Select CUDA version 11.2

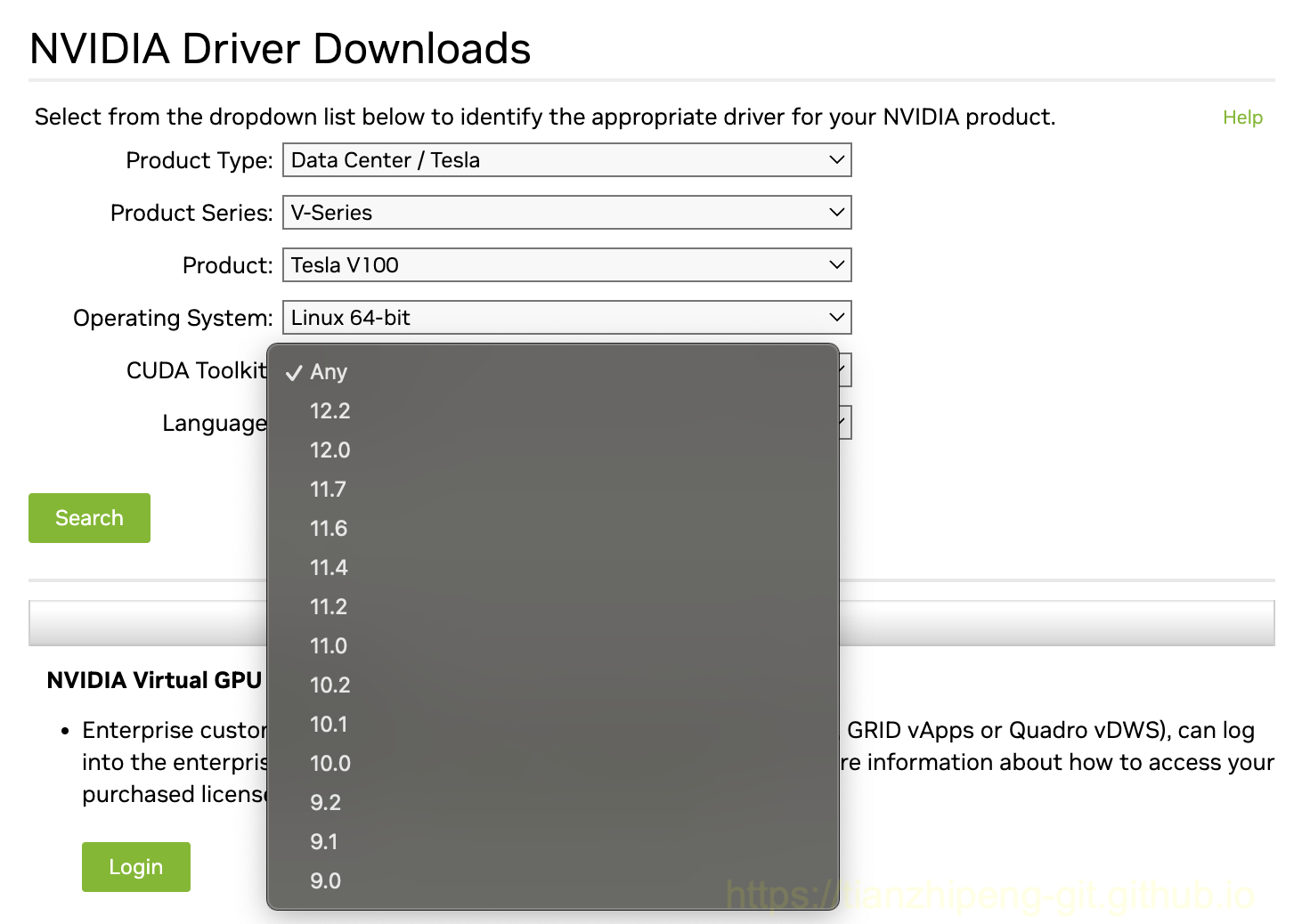tap(329, 607)
